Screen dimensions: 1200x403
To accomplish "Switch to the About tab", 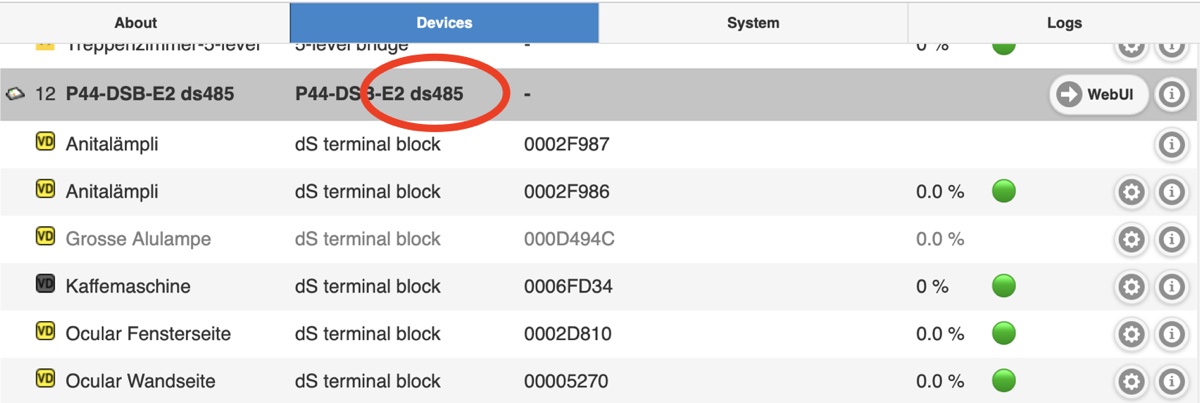I will point(136,22).
